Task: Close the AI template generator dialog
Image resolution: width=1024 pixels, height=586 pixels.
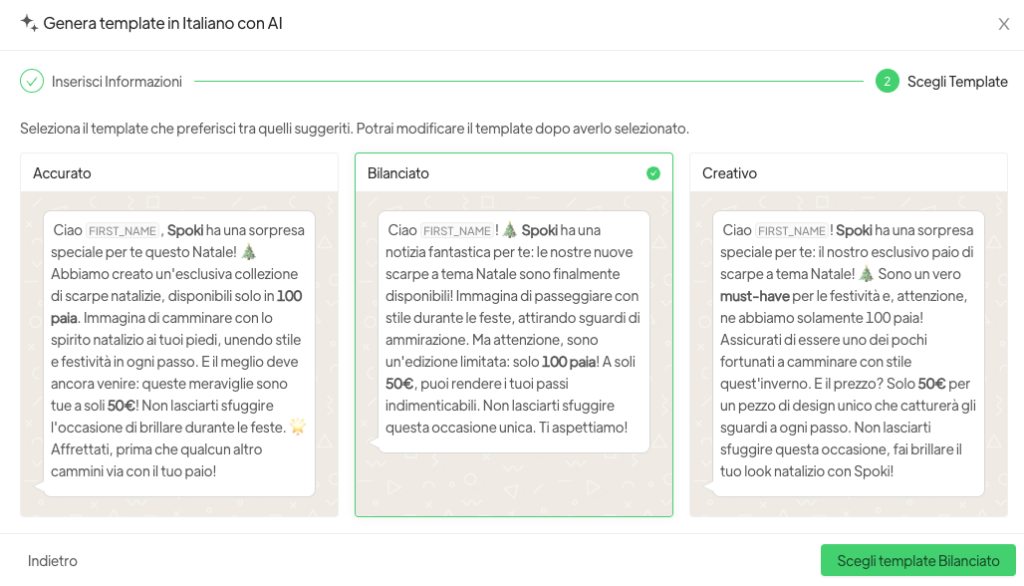Action: (x=1004, y=24)
